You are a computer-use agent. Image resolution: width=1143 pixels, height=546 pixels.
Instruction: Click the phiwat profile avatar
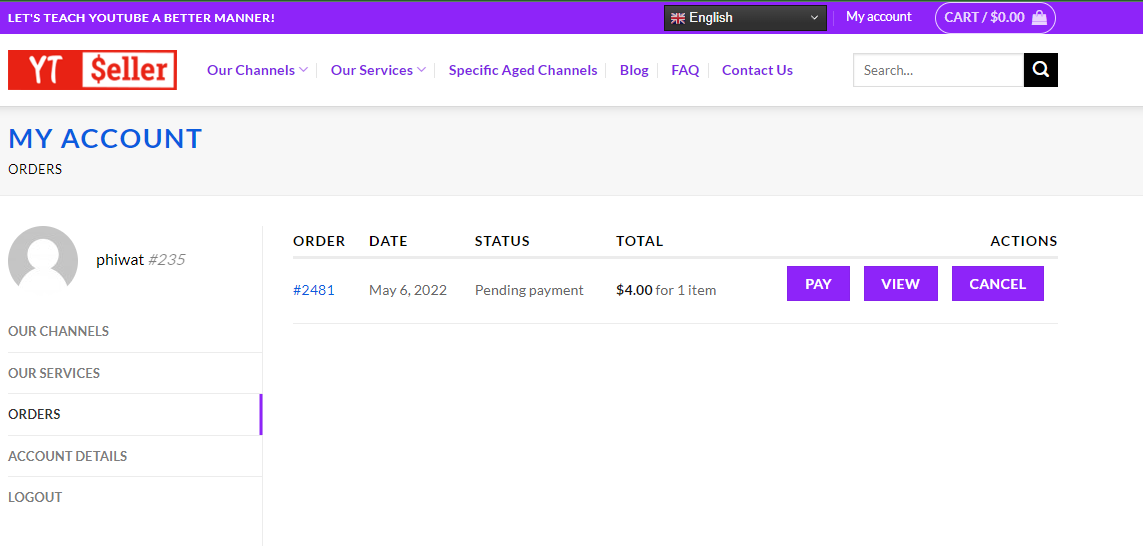(43, 260)
